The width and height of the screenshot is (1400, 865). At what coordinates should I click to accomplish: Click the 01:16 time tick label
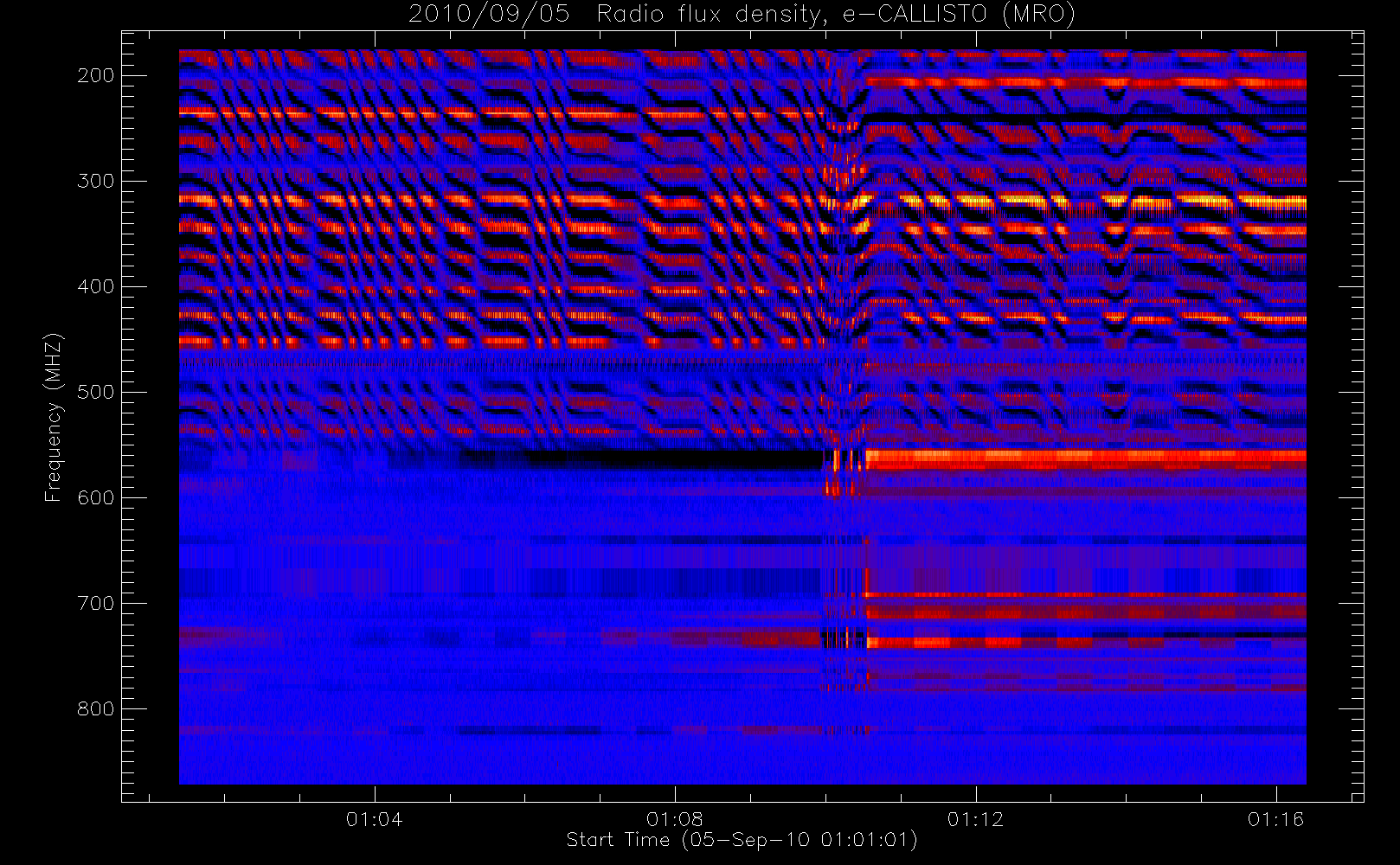pos(1276,819)
